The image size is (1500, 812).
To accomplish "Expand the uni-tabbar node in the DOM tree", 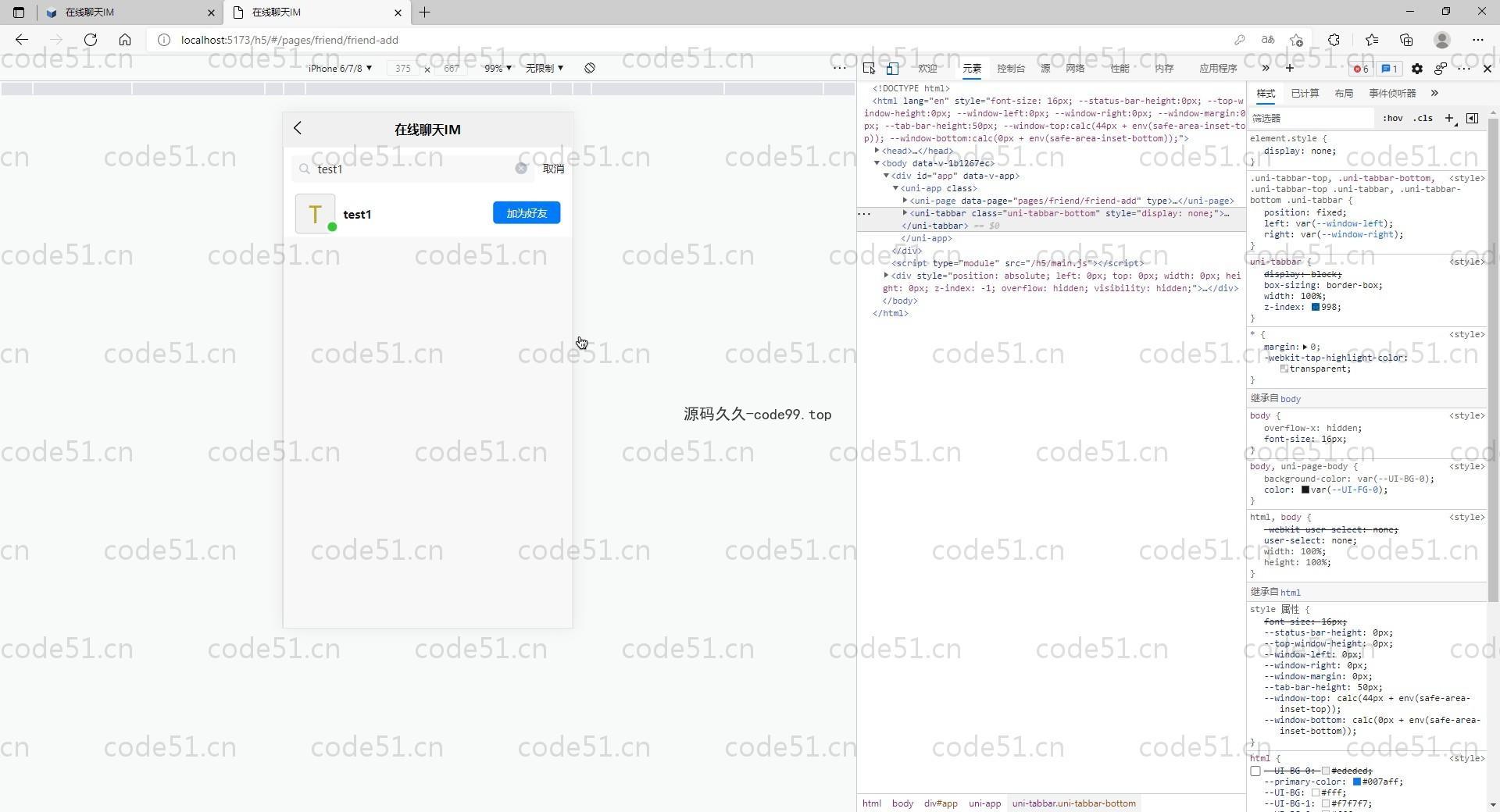I will (x=905, y=213).
